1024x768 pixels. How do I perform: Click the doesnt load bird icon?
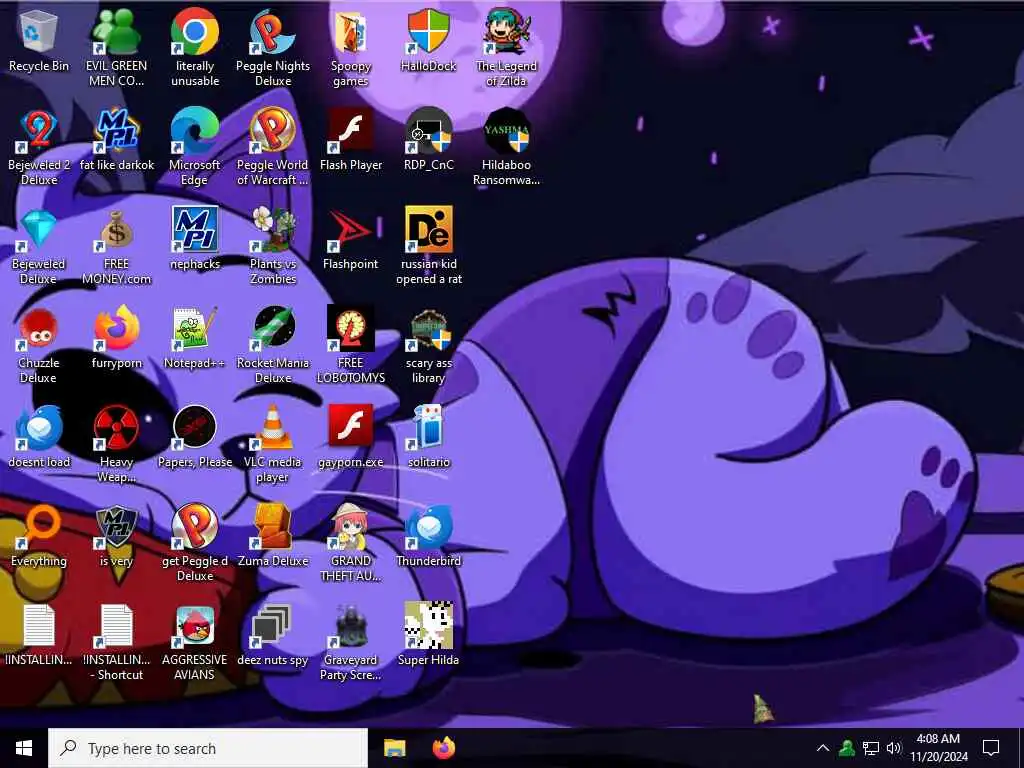tap(39, 428)
